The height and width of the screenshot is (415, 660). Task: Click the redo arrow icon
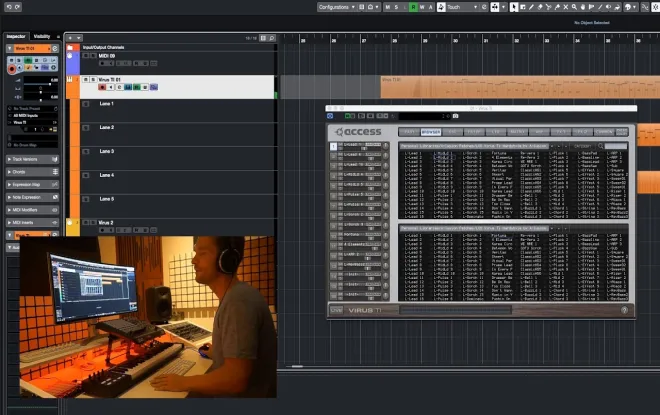17,7
